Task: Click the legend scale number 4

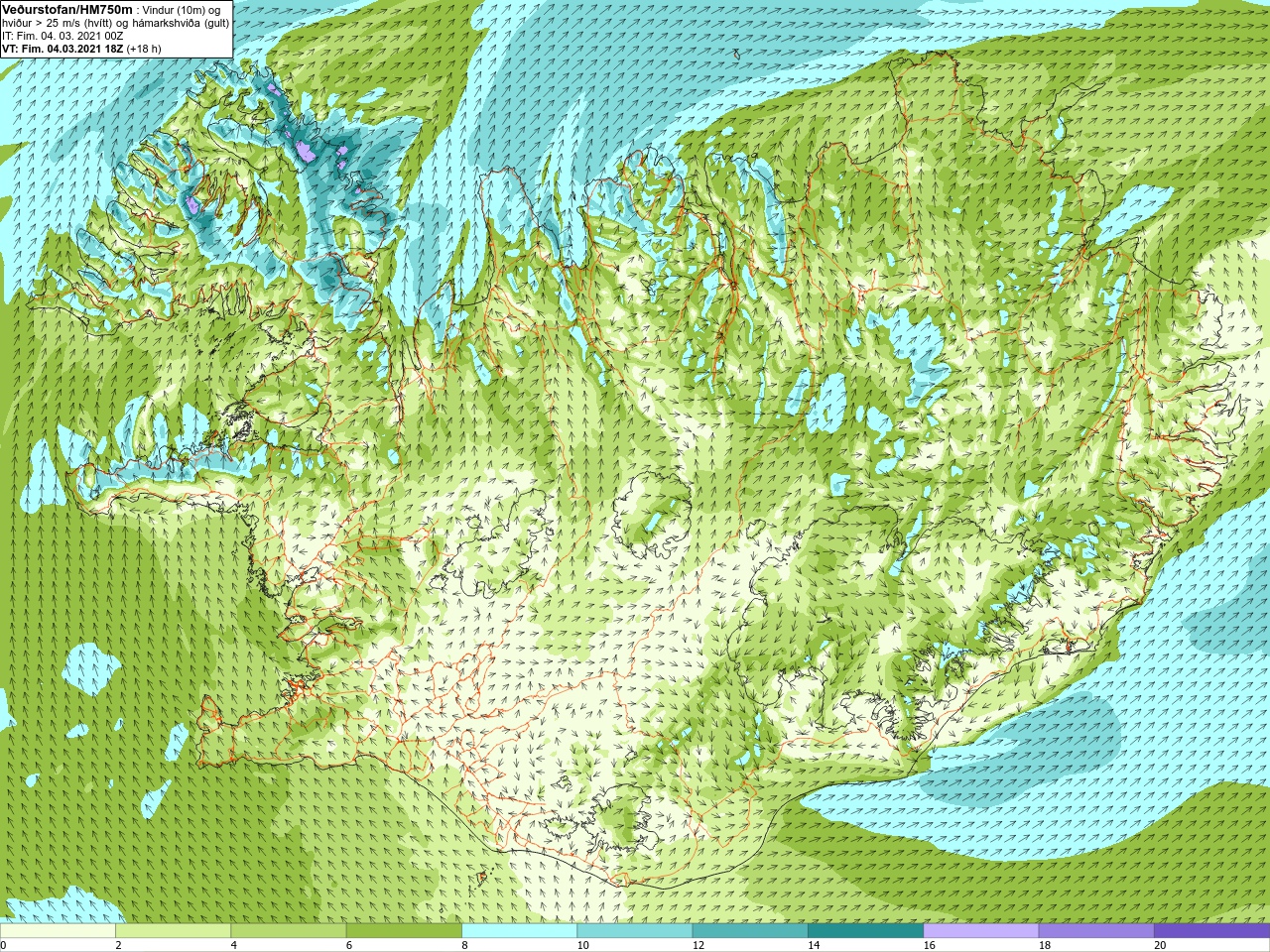Action: click(234, 945)
